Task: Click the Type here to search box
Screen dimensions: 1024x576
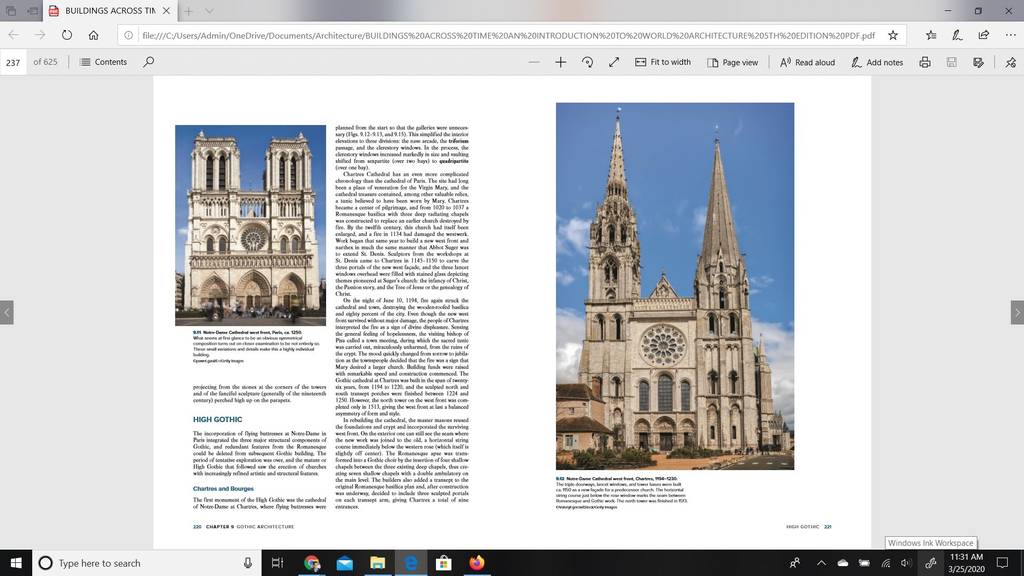Action: coord(146,563)
